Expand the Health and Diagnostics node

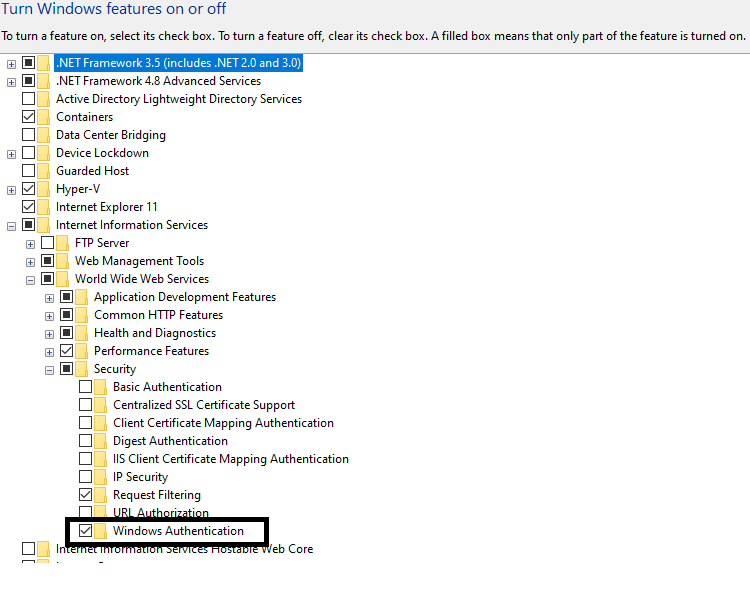pyautogui.click(x=49, y=334)
